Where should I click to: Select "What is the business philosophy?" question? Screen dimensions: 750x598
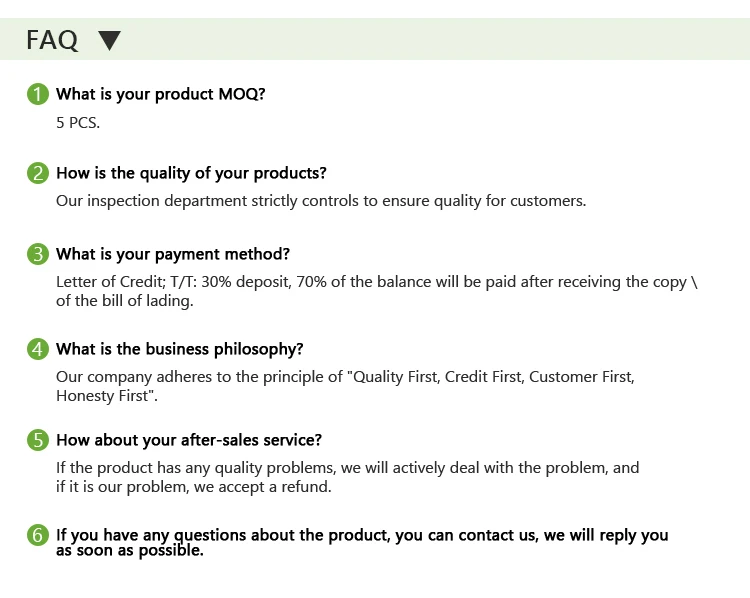click(x=180, y=349)
